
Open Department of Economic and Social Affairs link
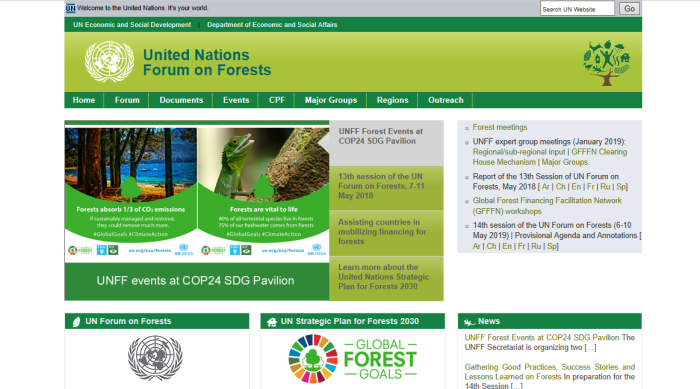(x=272, y=25)
